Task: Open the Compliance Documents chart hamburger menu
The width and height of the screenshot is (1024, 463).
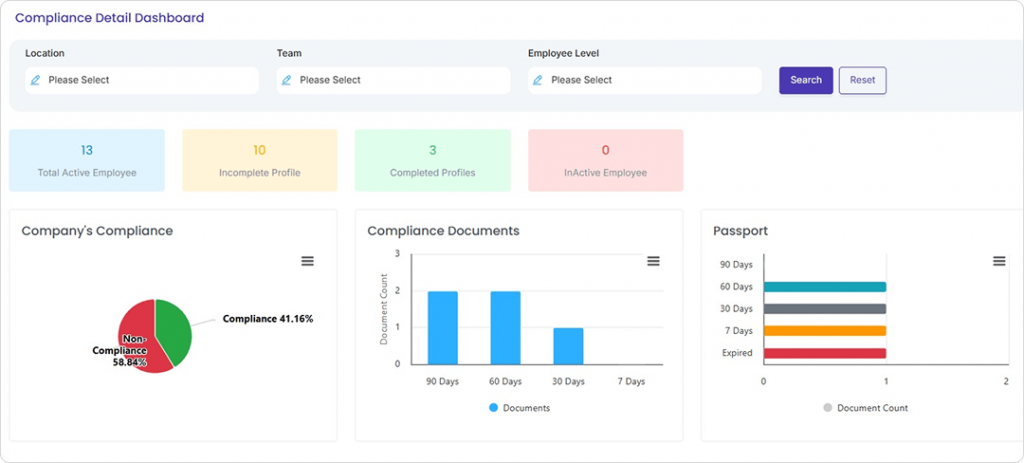Action: point(653,261)
